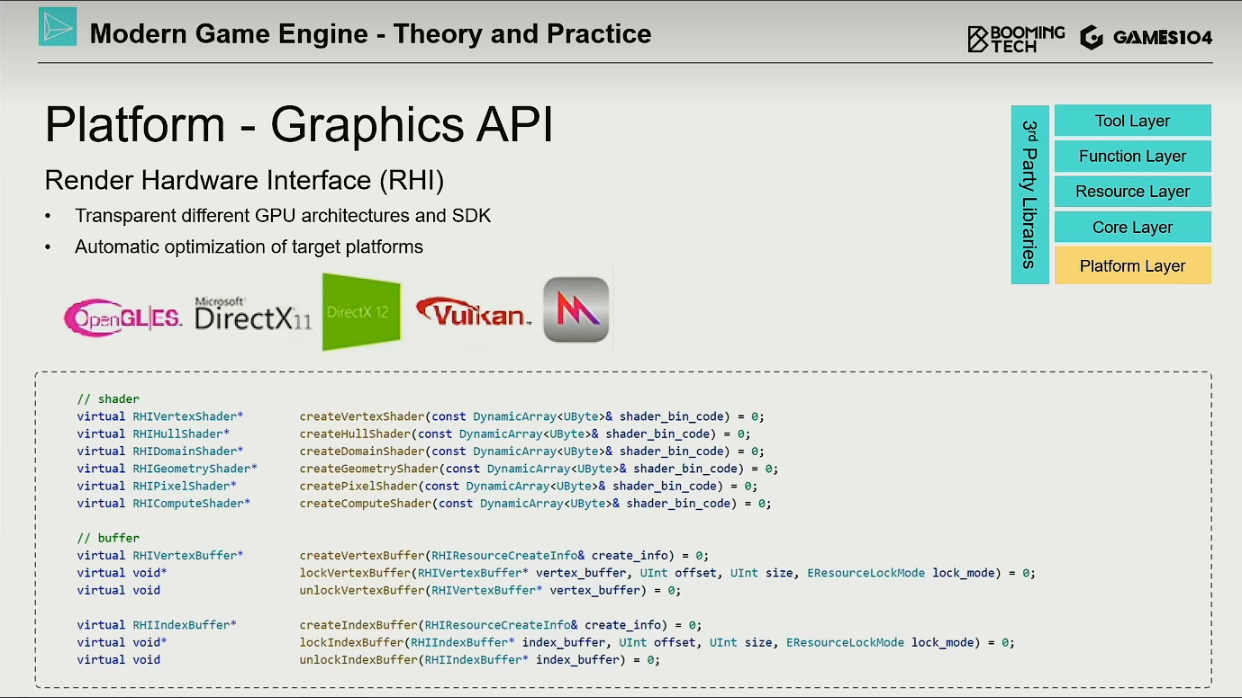The width and height of the screenshot is (1242, 698).
Task: Click the lockVertexBuffer code line
Action: [x=556, y=573]
